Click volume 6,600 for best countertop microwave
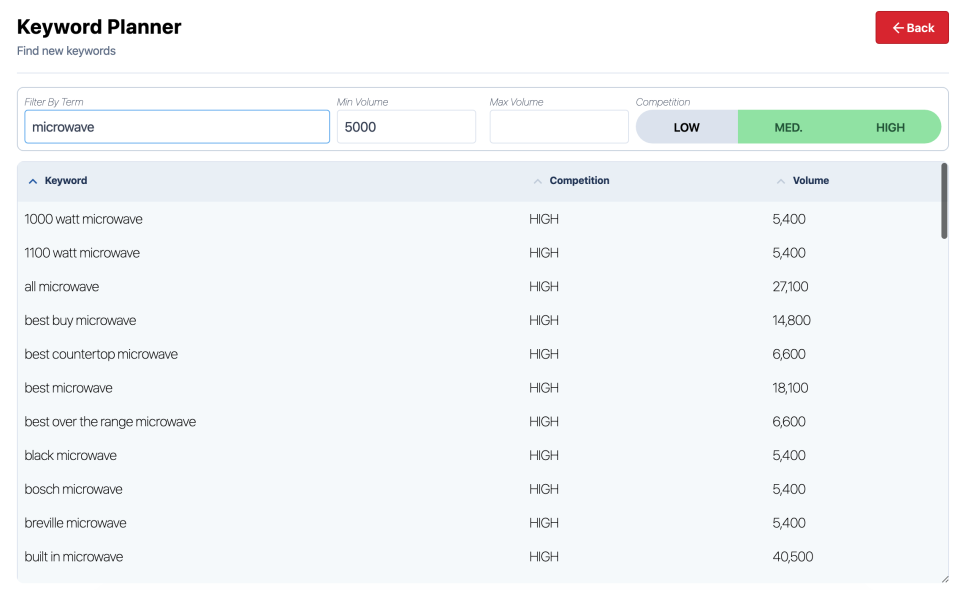Viewport: 960px width, 590px height. tap(789, 354)
